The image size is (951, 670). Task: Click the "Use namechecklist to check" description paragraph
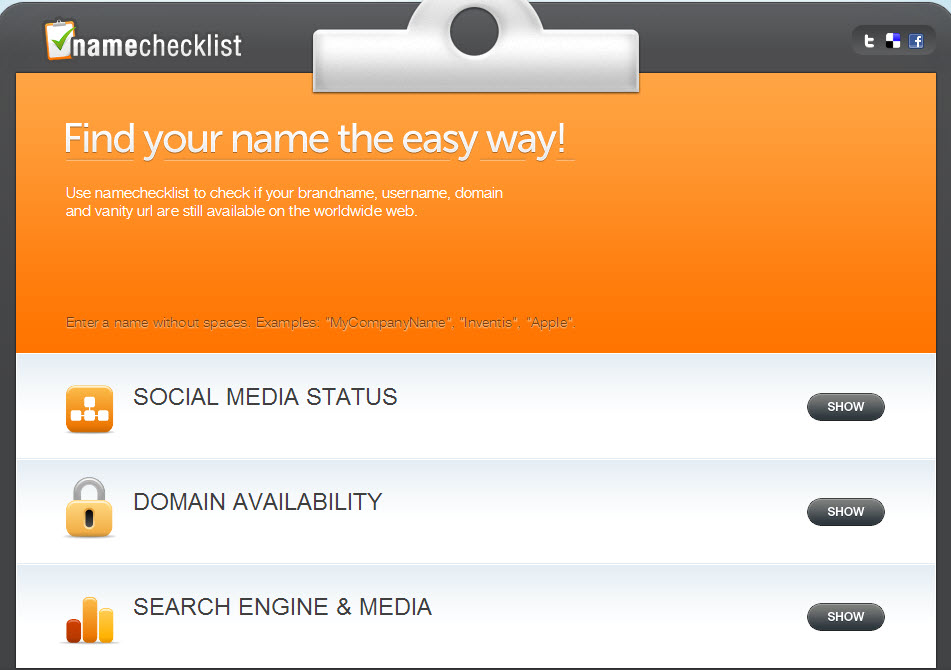pyautogui.click(x=284, y=202)
